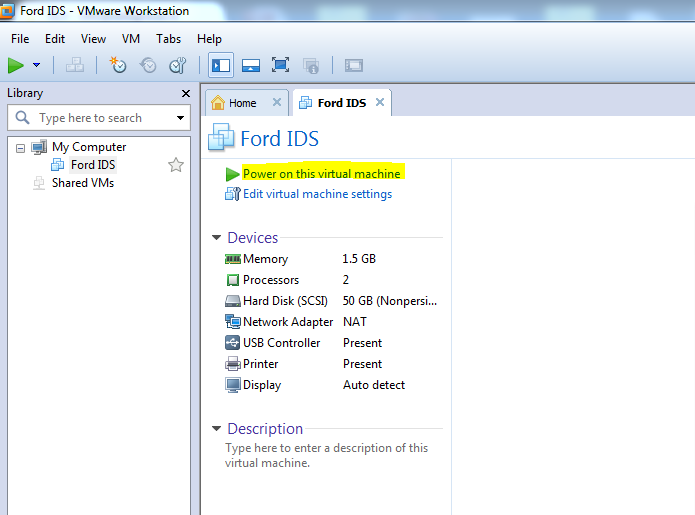
Task: Enter full screen mode icon
Action: pos(281,66)
